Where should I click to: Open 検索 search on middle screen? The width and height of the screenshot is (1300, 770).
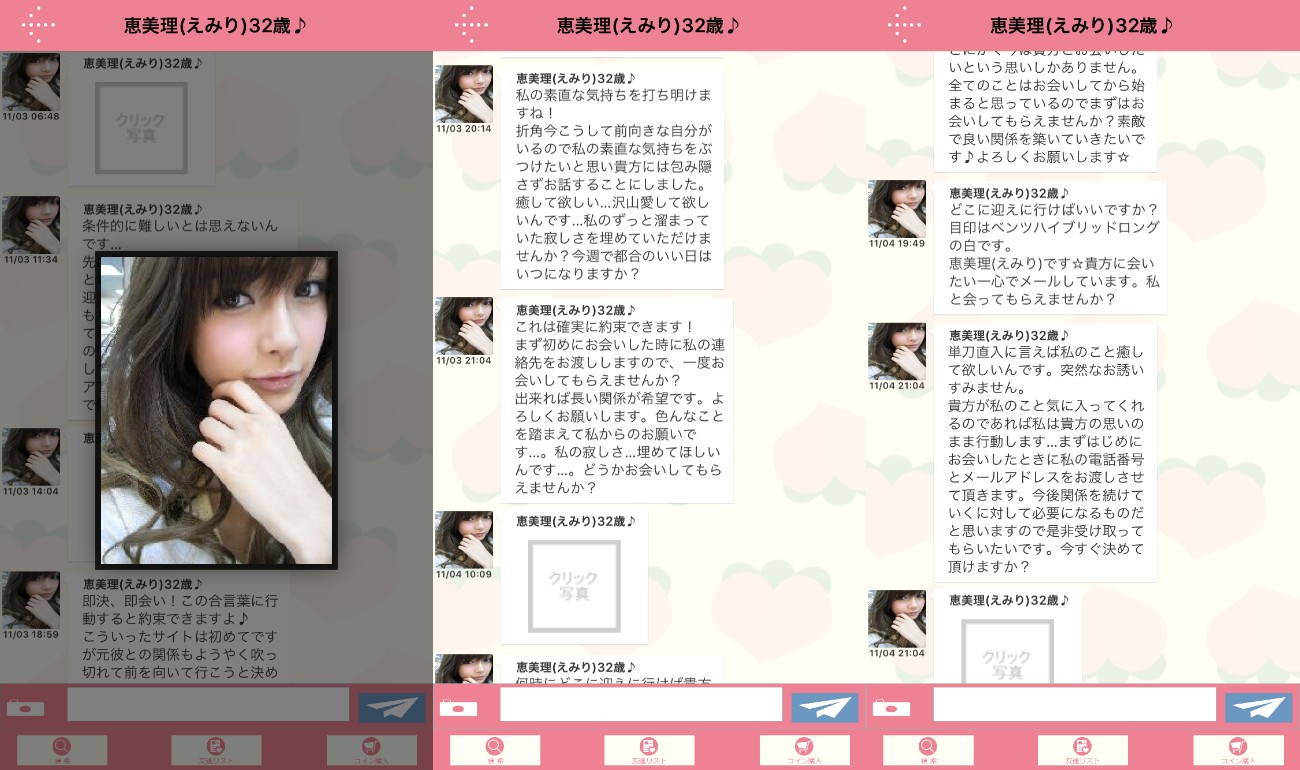495,750
